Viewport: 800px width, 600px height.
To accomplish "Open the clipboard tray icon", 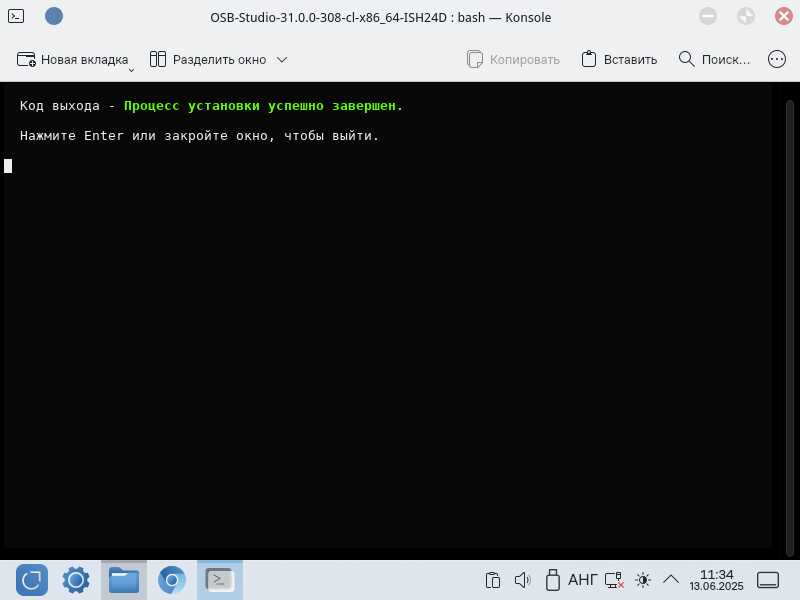I will pyautogui.click(x=492, y=580).
